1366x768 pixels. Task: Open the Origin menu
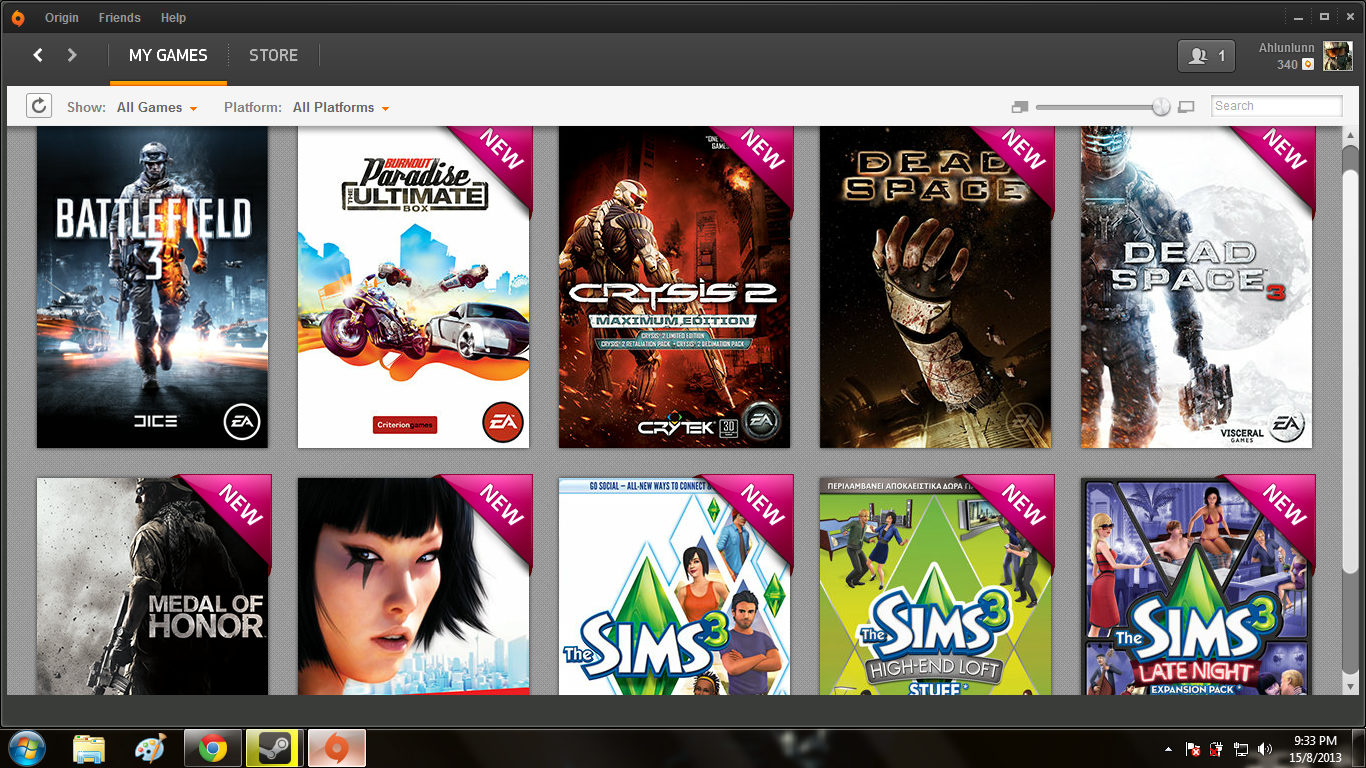(x=62, y=18)
